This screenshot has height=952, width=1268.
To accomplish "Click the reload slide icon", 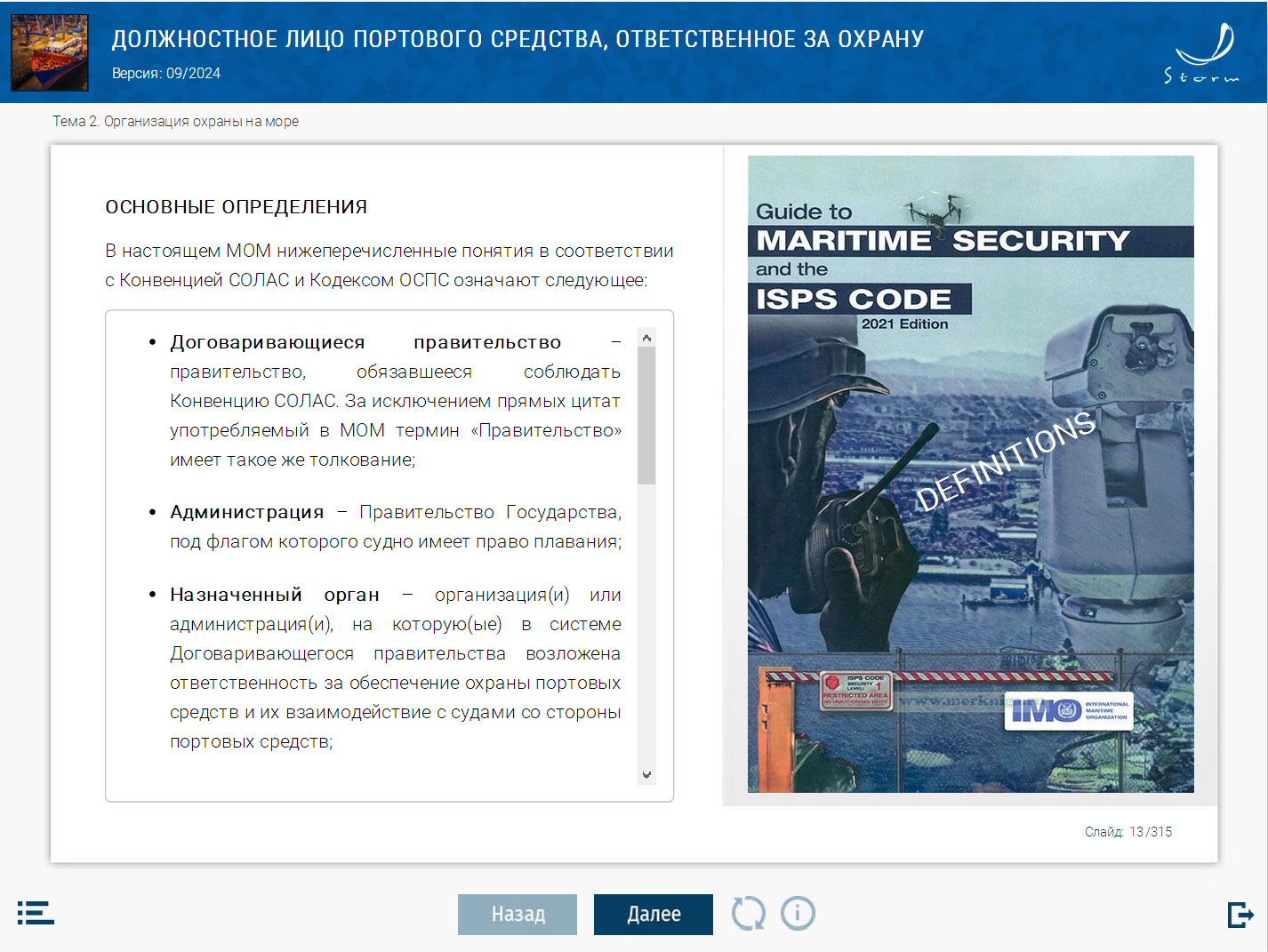I will 748,913.
